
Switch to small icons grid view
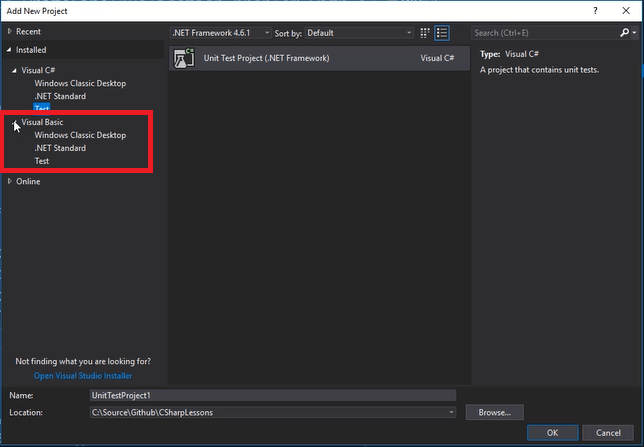click(425, 33)
